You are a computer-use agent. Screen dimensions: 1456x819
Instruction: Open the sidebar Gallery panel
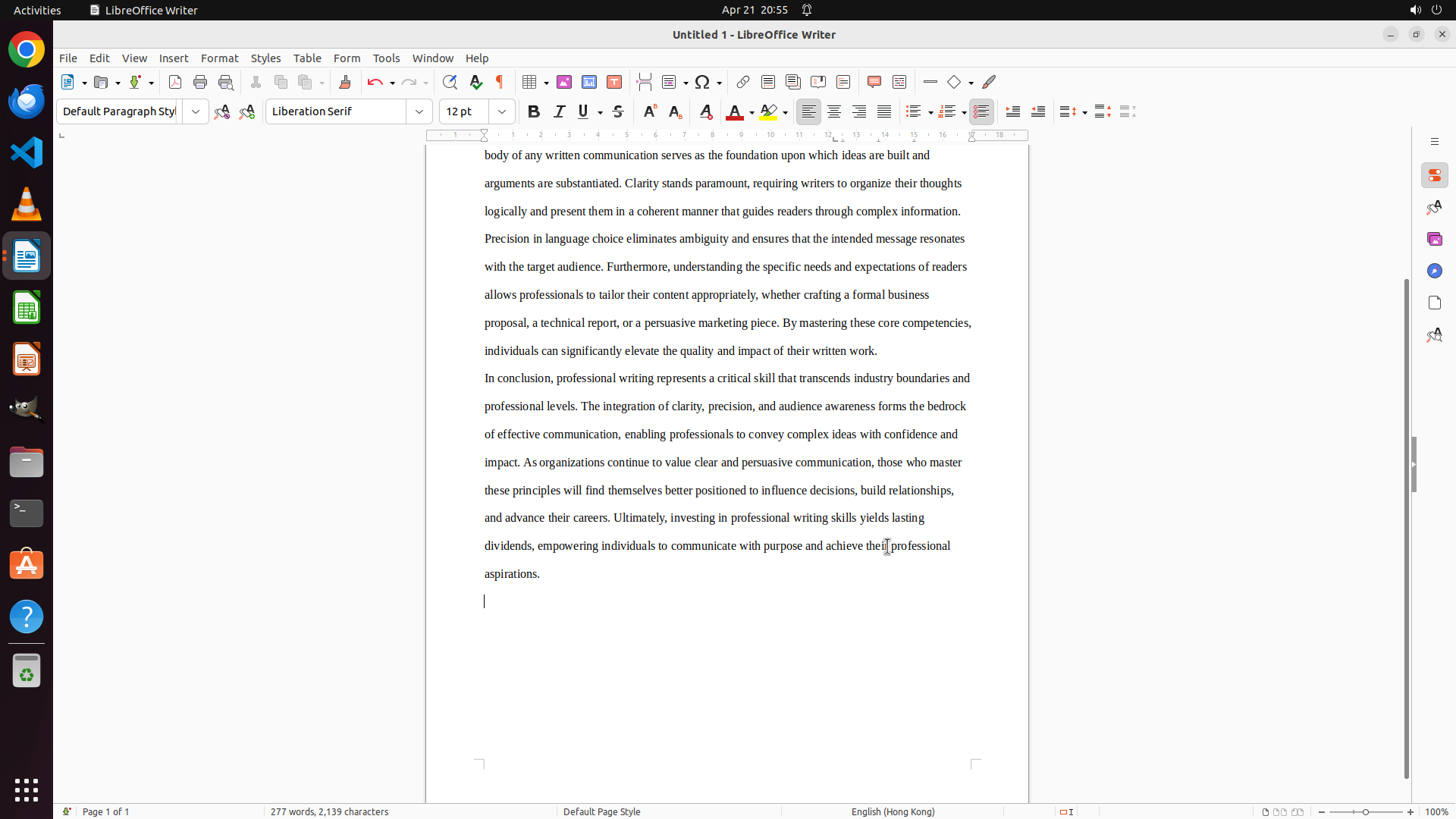click(x=1434, y=239)
